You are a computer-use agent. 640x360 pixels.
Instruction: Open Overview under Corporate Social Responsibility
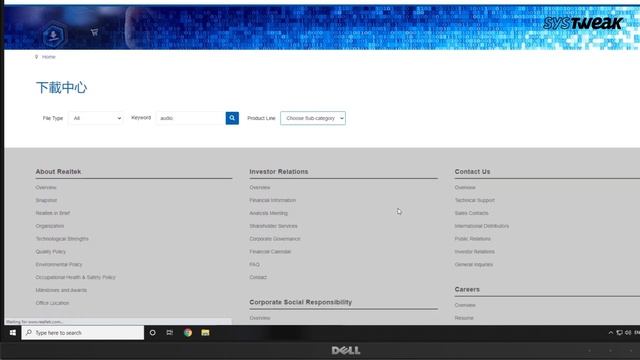pos(260,318)
